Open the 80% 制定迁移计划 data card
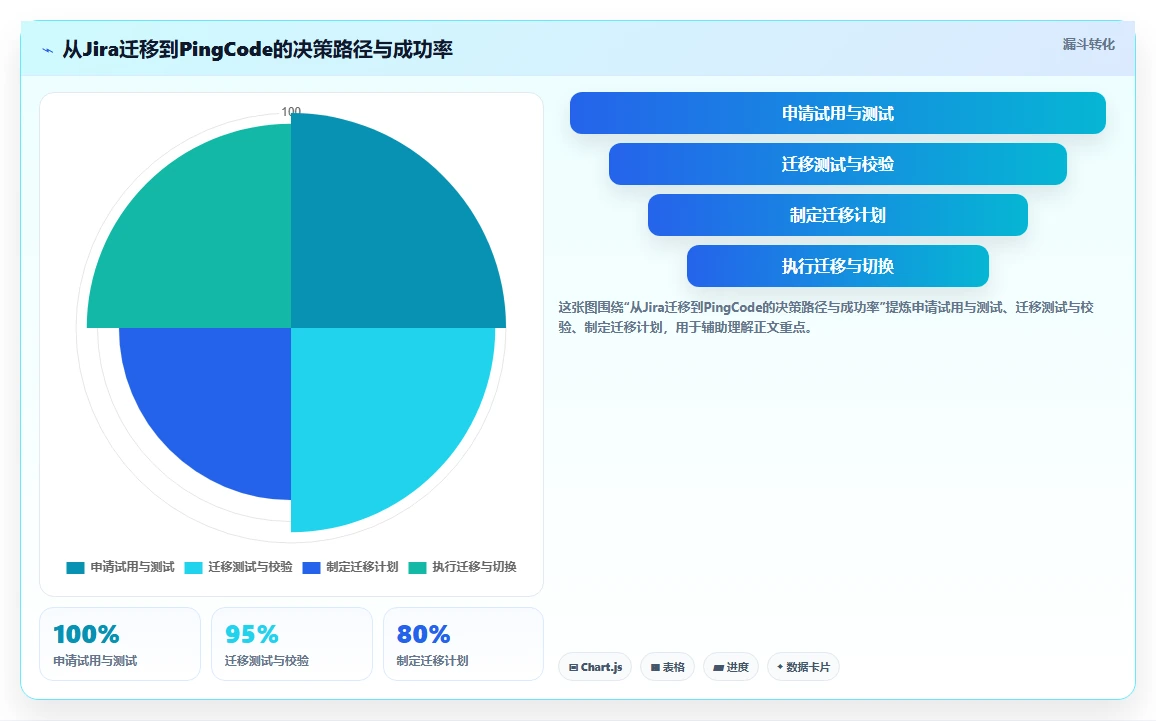This screenshot has width=1156, height=721. pos(463,644)
